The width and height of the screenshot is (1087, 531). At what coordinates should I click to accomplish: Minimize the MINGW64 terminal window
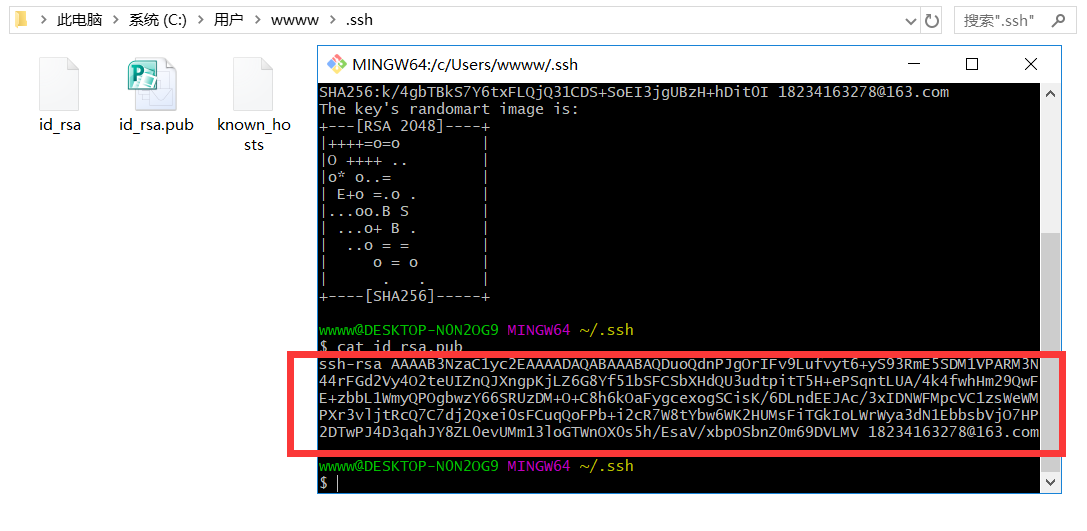click(915, 64)
